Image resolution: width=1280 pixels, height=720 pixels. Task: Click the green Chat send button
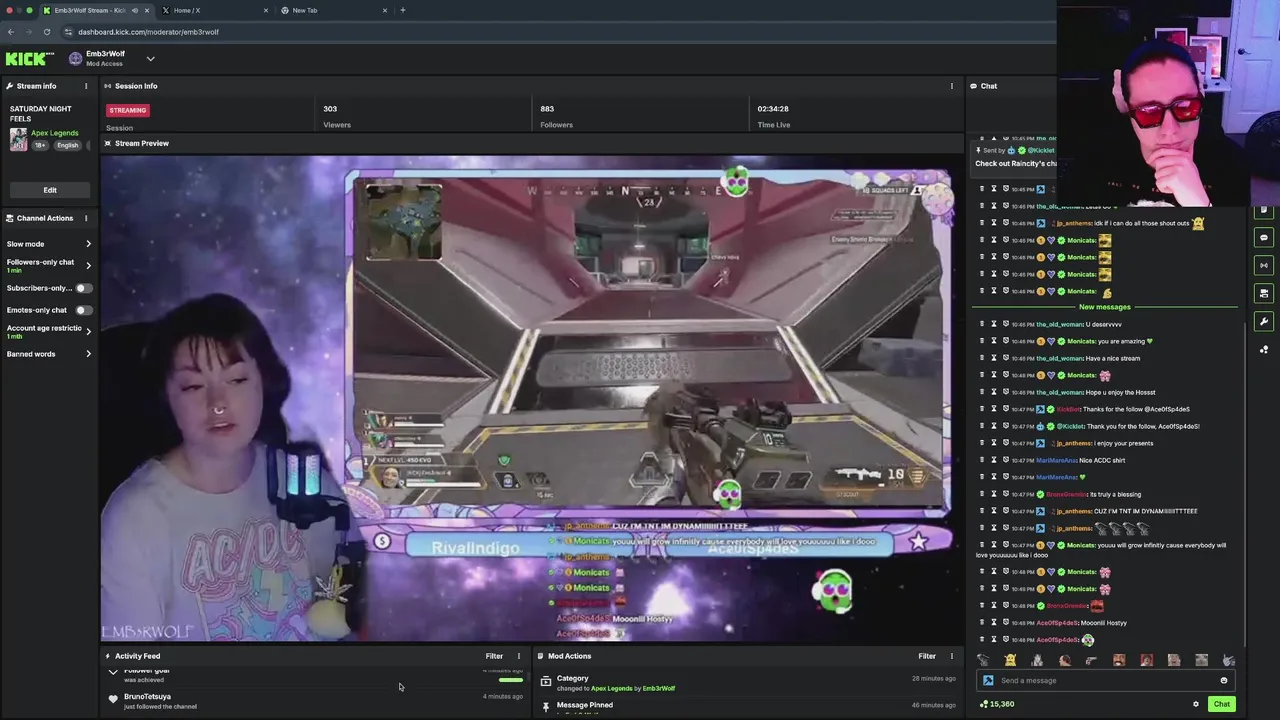coord(1221,704)
